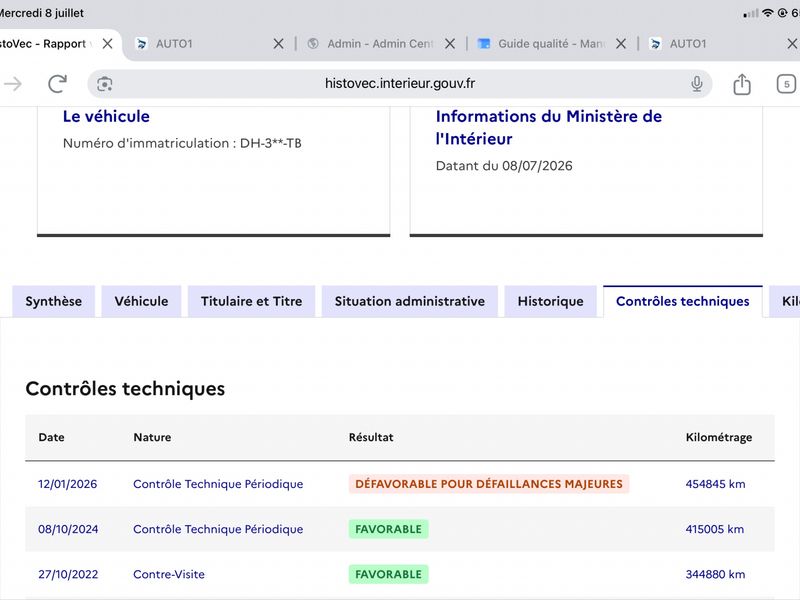Click the Kilométrage column header

point(718,437)
